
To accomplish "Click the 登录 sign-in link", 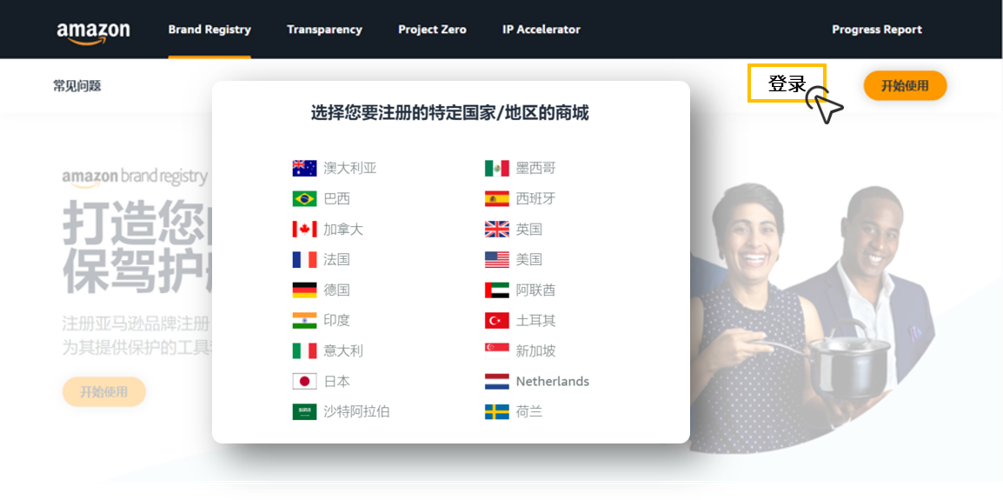I will click(787, 83).
